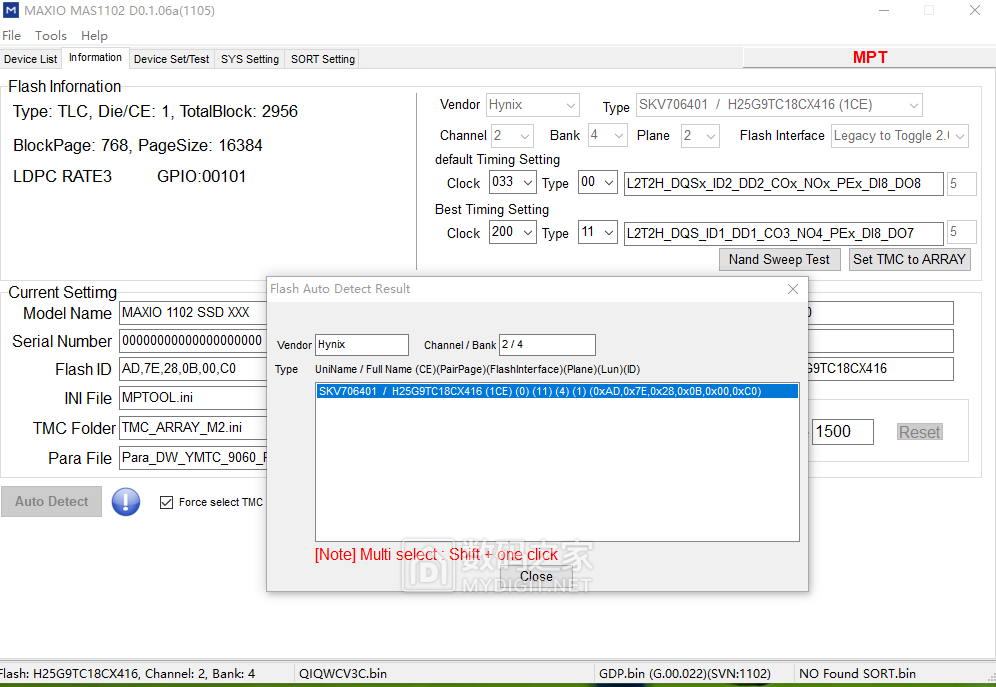The height and width of the screenshot is (687, 996).
Task: Click dialog Channel / Bank 2 / 4 field
Action: 547,345
